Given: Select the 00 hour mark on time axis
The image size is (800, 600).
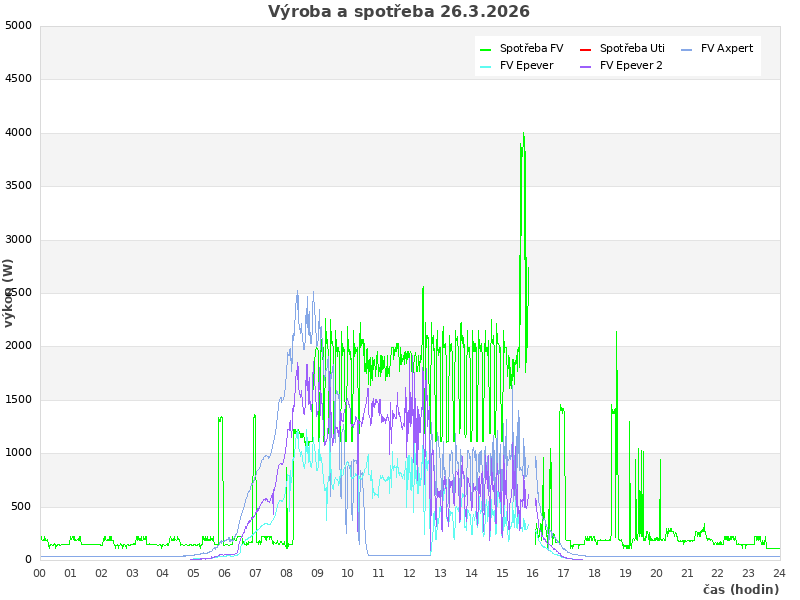Looking at the screenshot, I should (x=40, y=573).
